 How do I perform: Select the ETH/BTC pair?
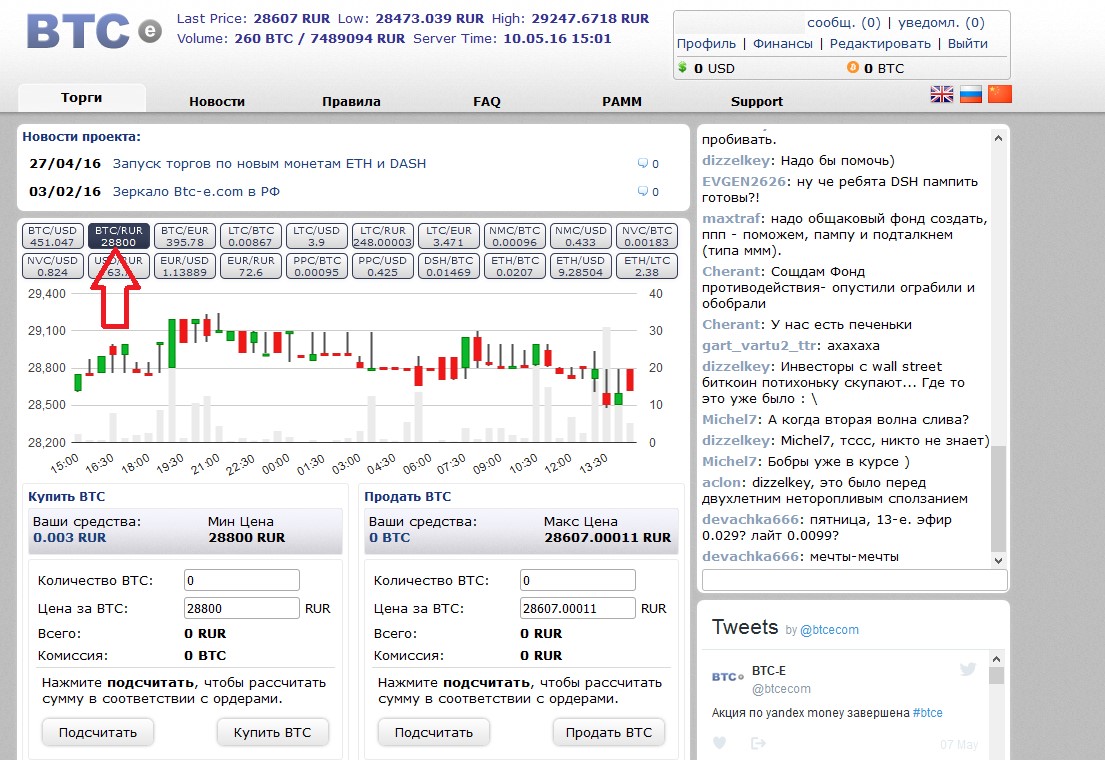pos(514,266)
